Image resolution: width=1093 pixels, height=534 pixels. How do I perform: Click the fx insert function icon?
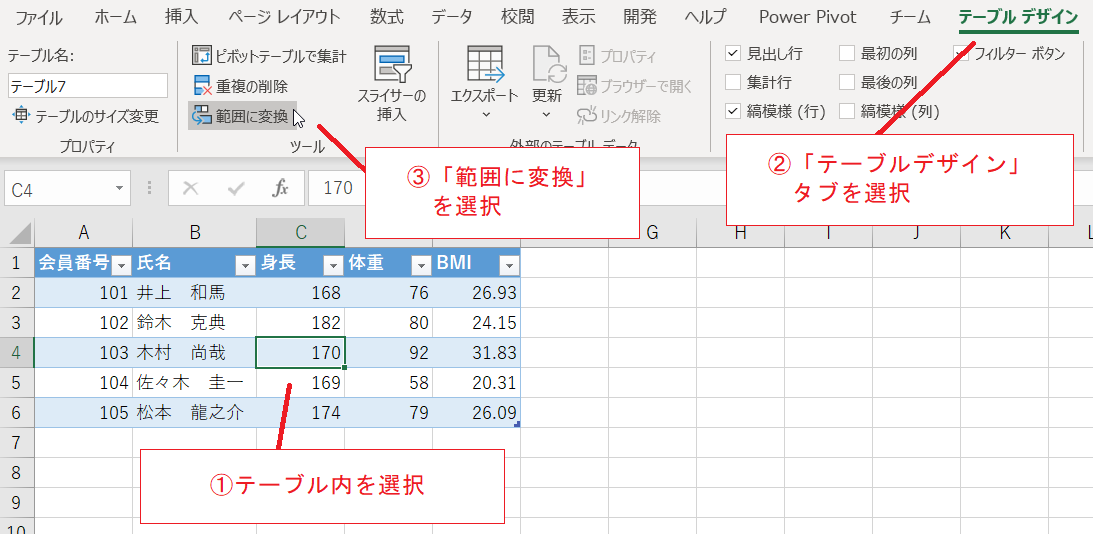[280, 188]
